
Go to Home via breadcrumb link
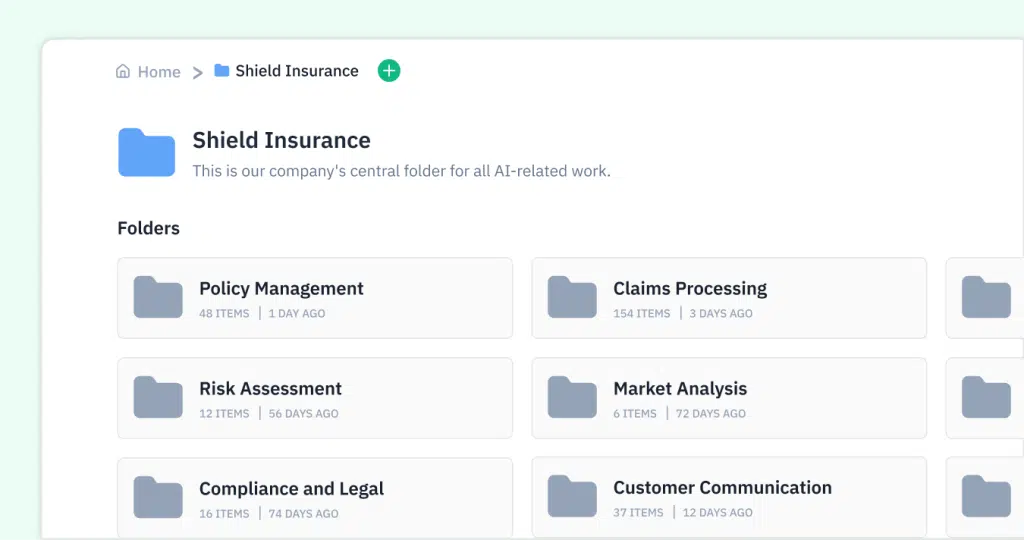click(159, 72)
